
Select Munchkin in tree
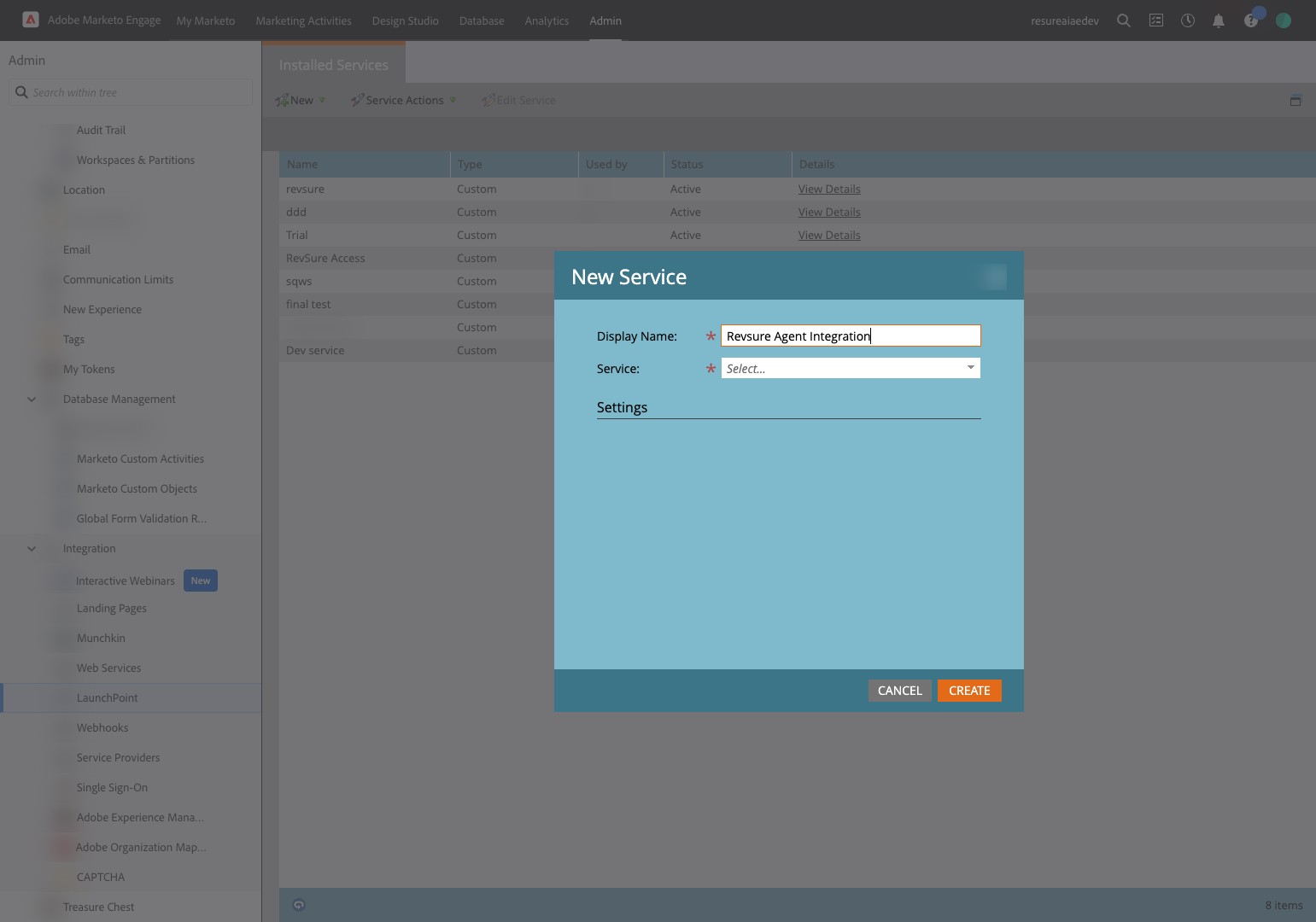click(101, 638)
